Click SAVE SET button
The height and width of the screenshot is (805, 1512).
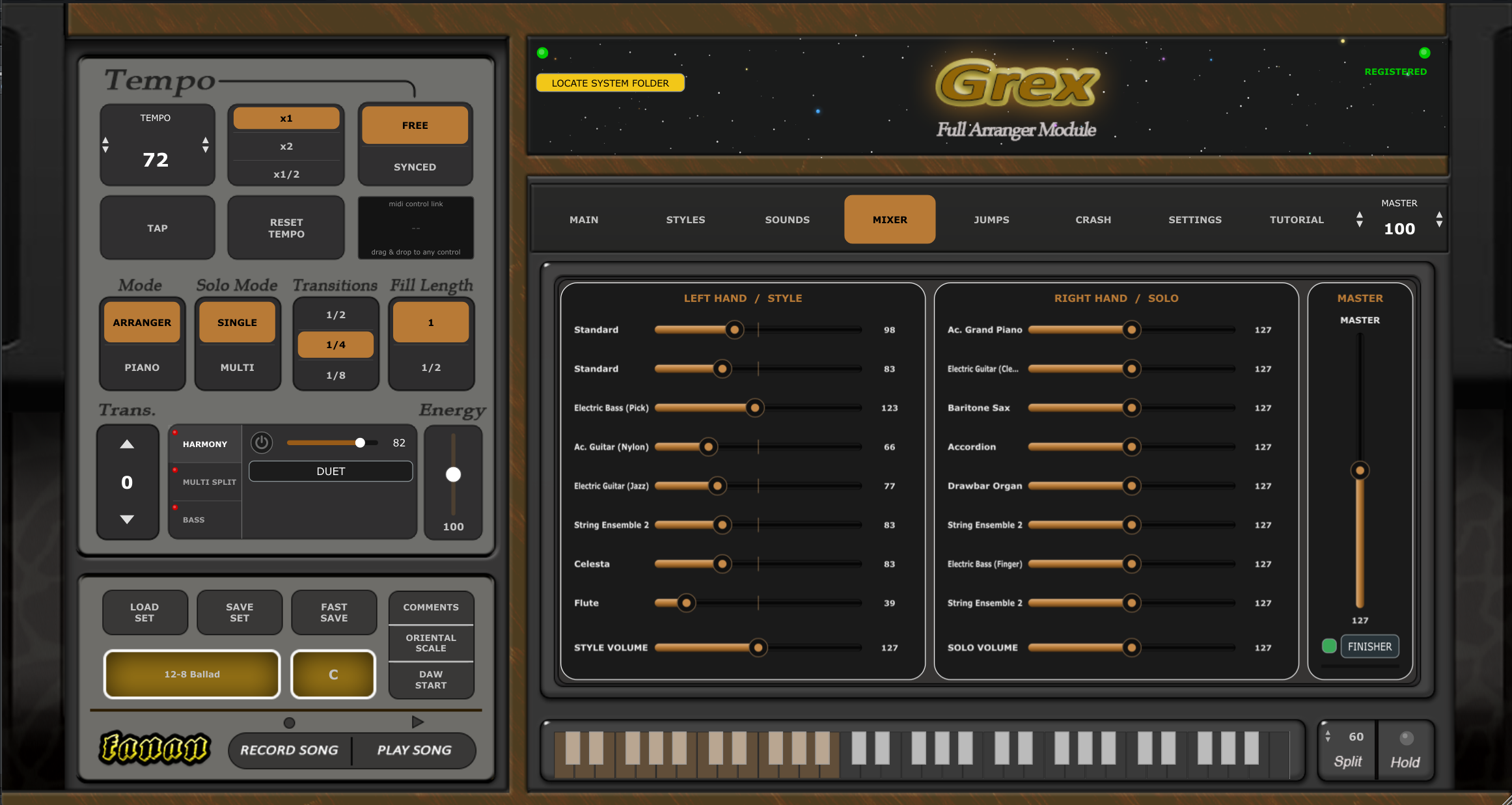point(240,612)
